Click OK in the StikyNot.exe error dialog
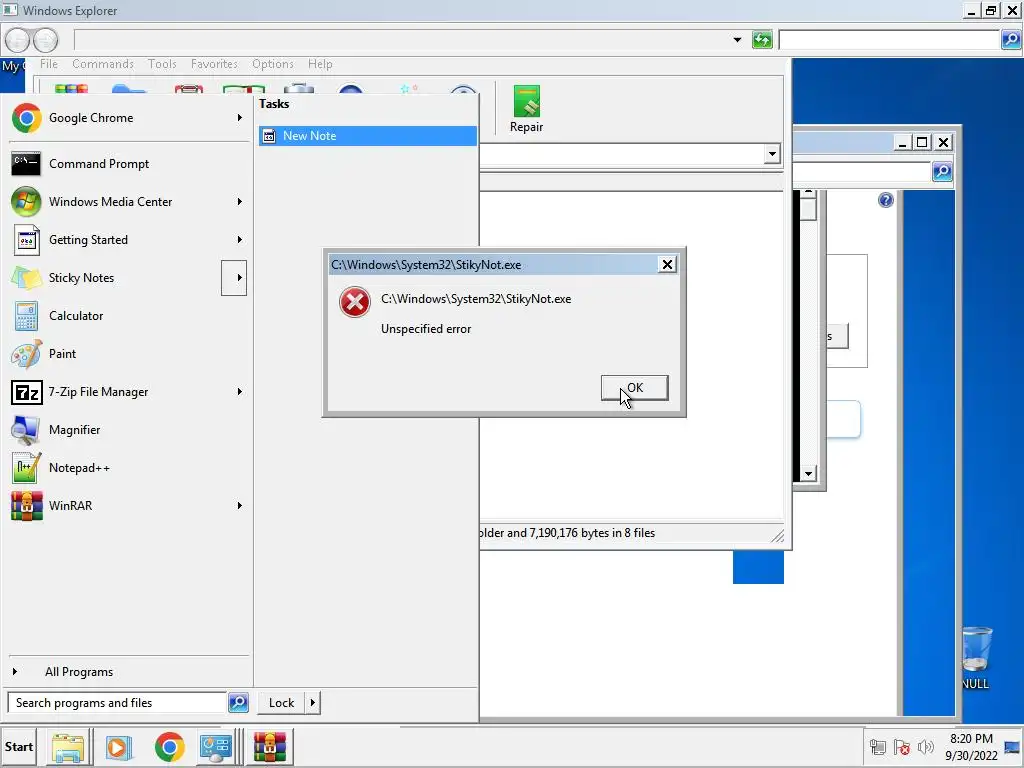 click(x=634, y=388)
